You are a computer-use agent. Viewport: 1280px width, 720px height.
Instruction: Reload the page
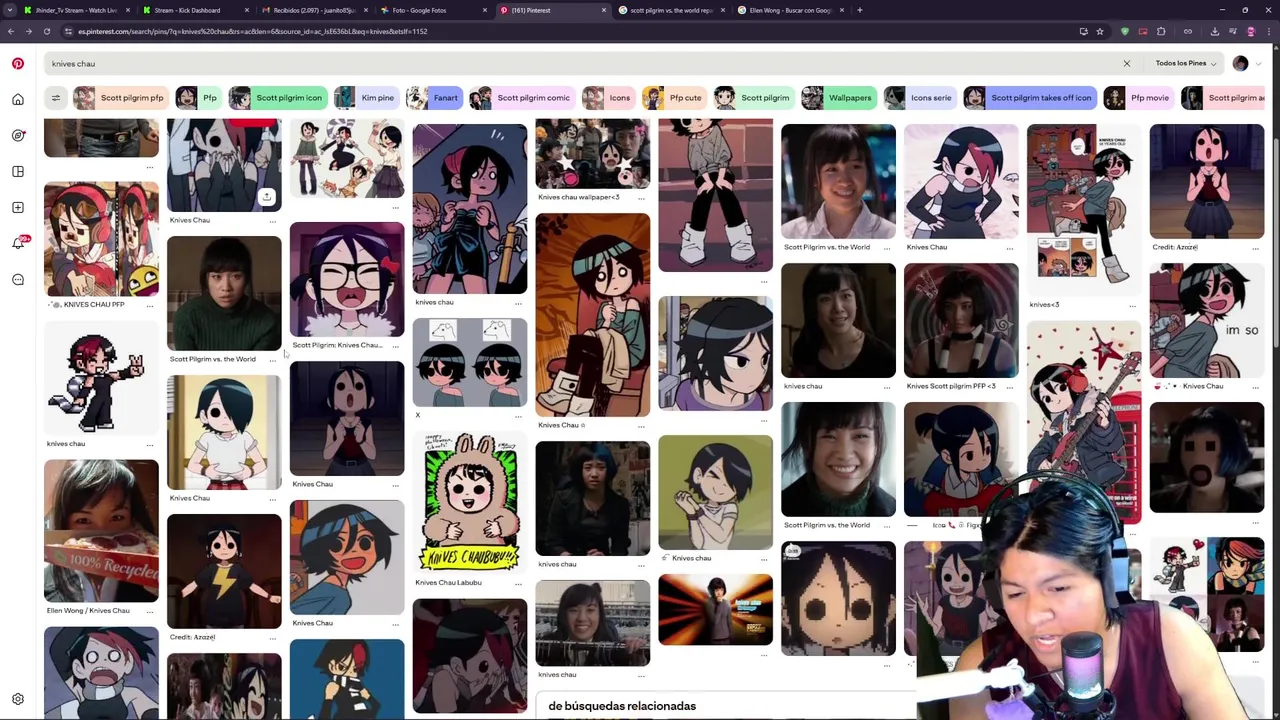(x=46, y=31)
